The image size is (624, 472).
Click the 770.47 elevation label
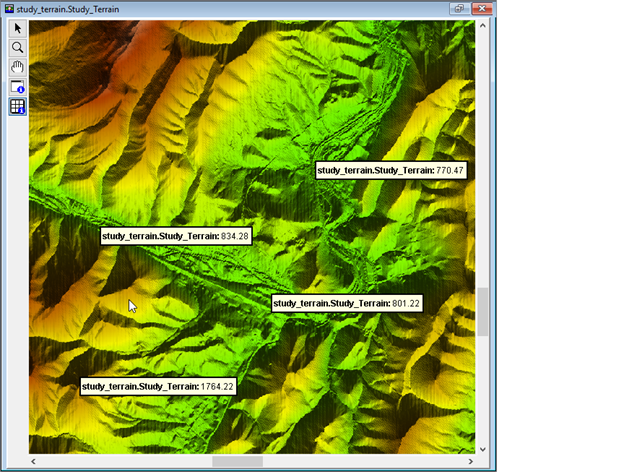point(391,171)
